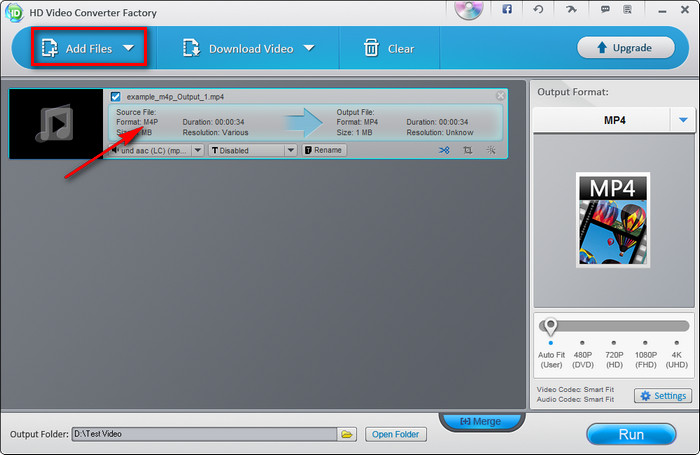Click Download Video in the toolbar
The width and height of the screenshot is (700, 455).
(x=248, y=48)
